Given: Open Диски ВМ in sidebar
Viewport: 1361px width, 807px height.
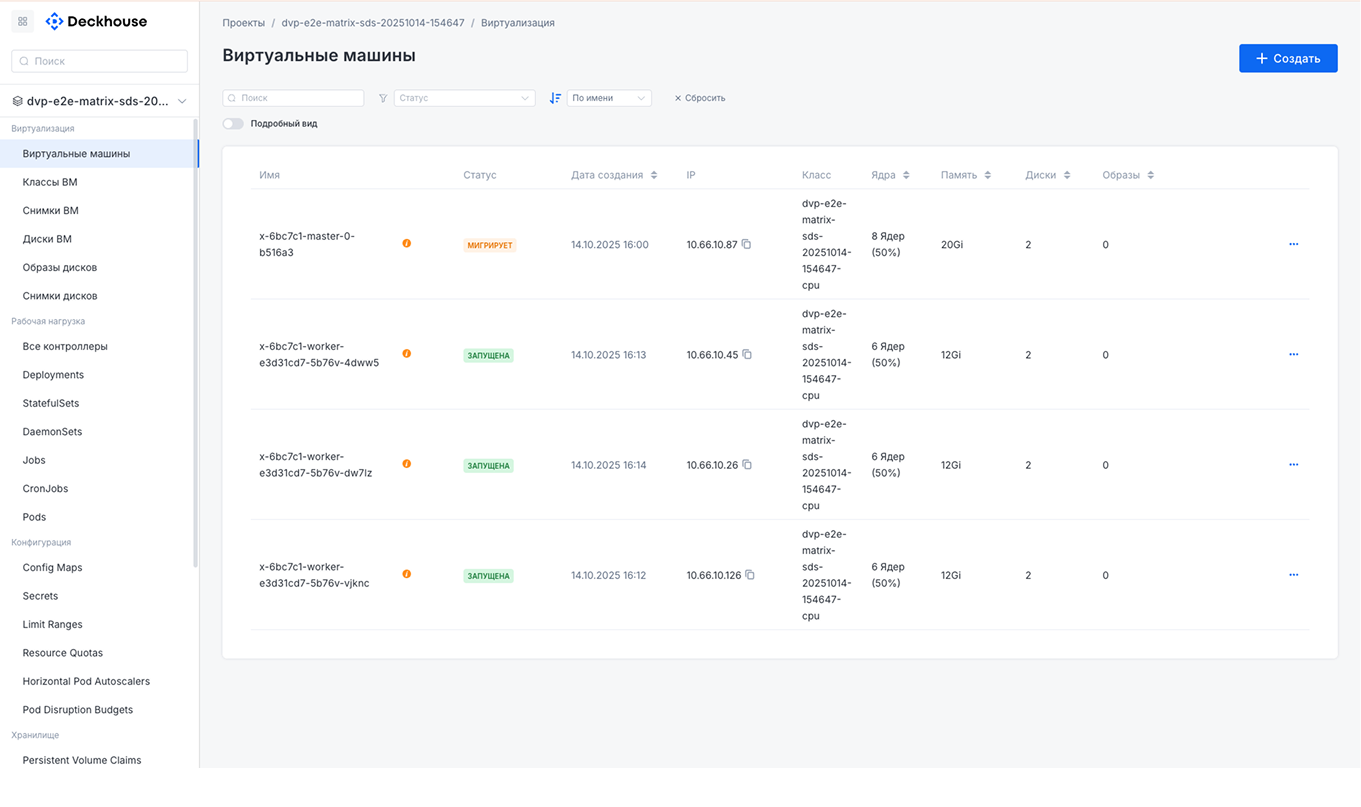Looking at the screenshot, I should (x=47, y=239).
